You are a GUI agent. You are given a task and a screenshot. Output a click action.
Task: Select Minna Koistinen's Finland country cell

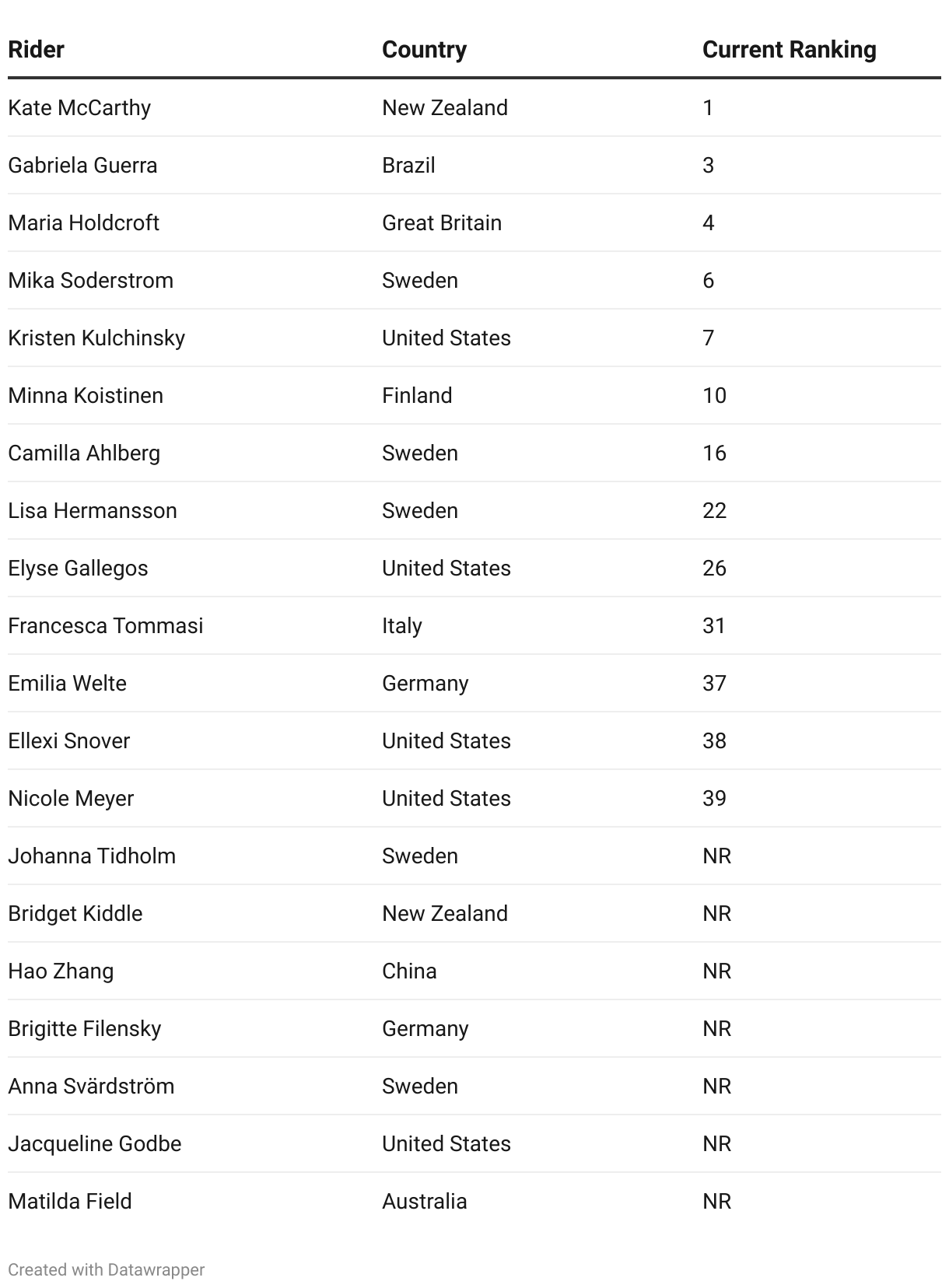pyautogui.click(x=417, y=395)
